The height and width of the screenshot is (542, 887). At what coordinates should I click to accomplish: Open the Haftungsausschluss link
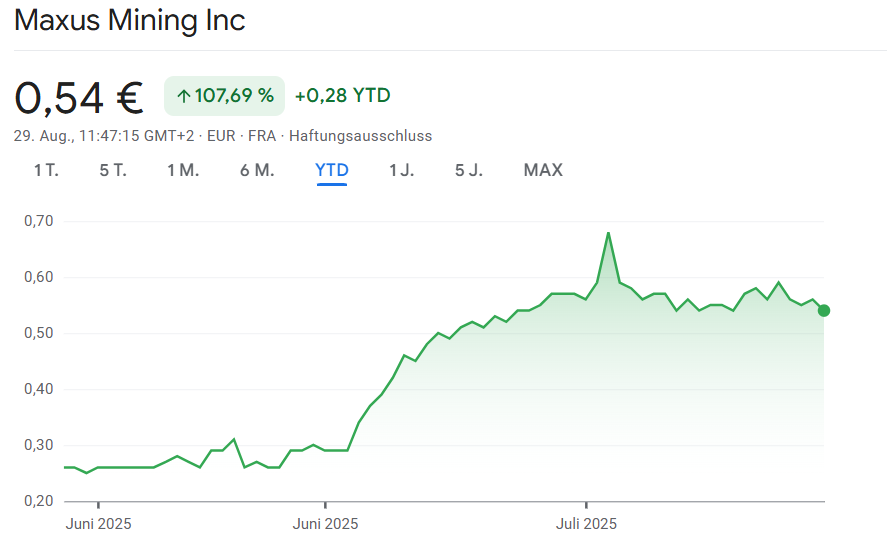coord(360,136)
